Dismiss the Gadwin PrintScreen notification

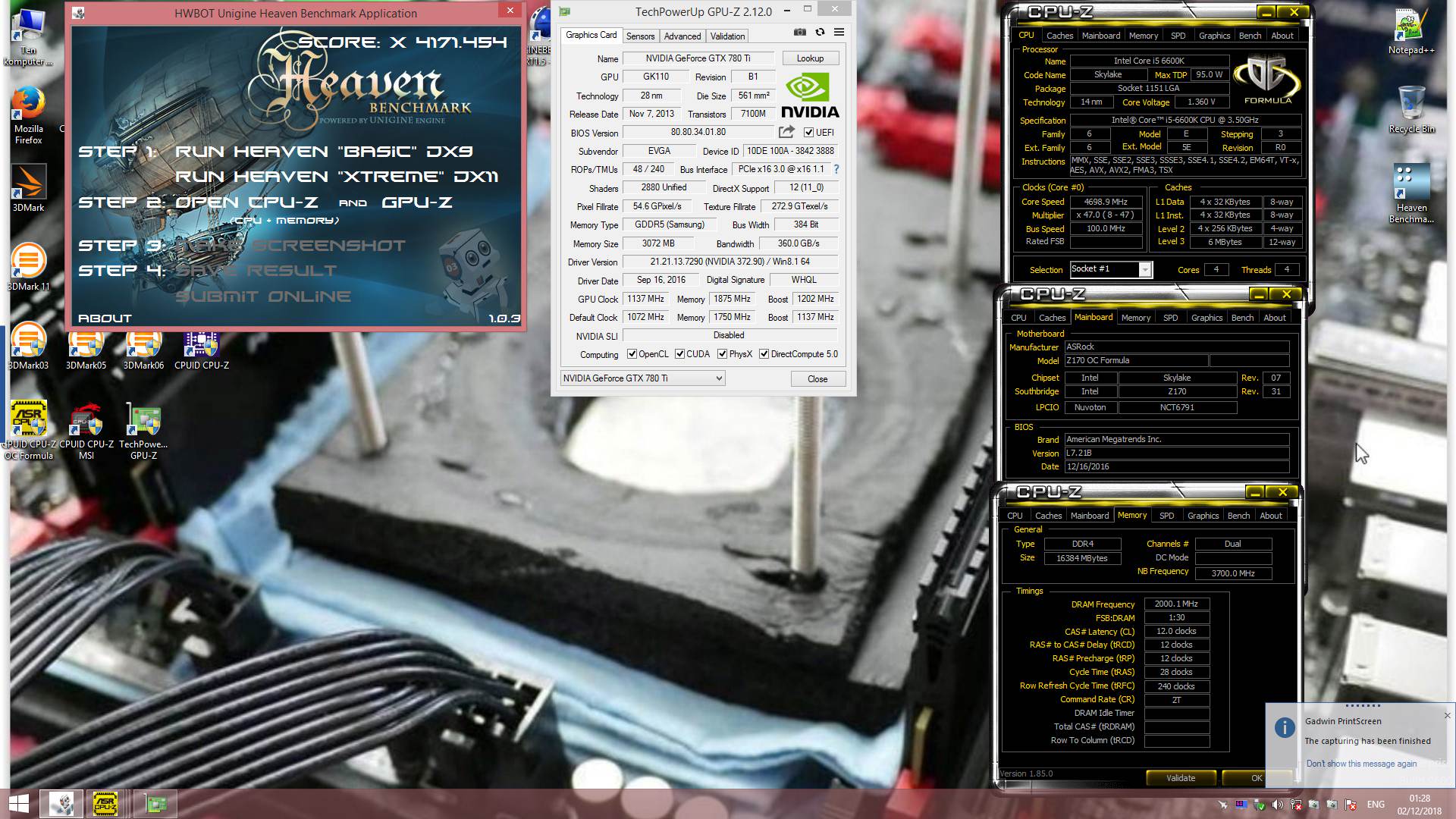point(1447,715)
